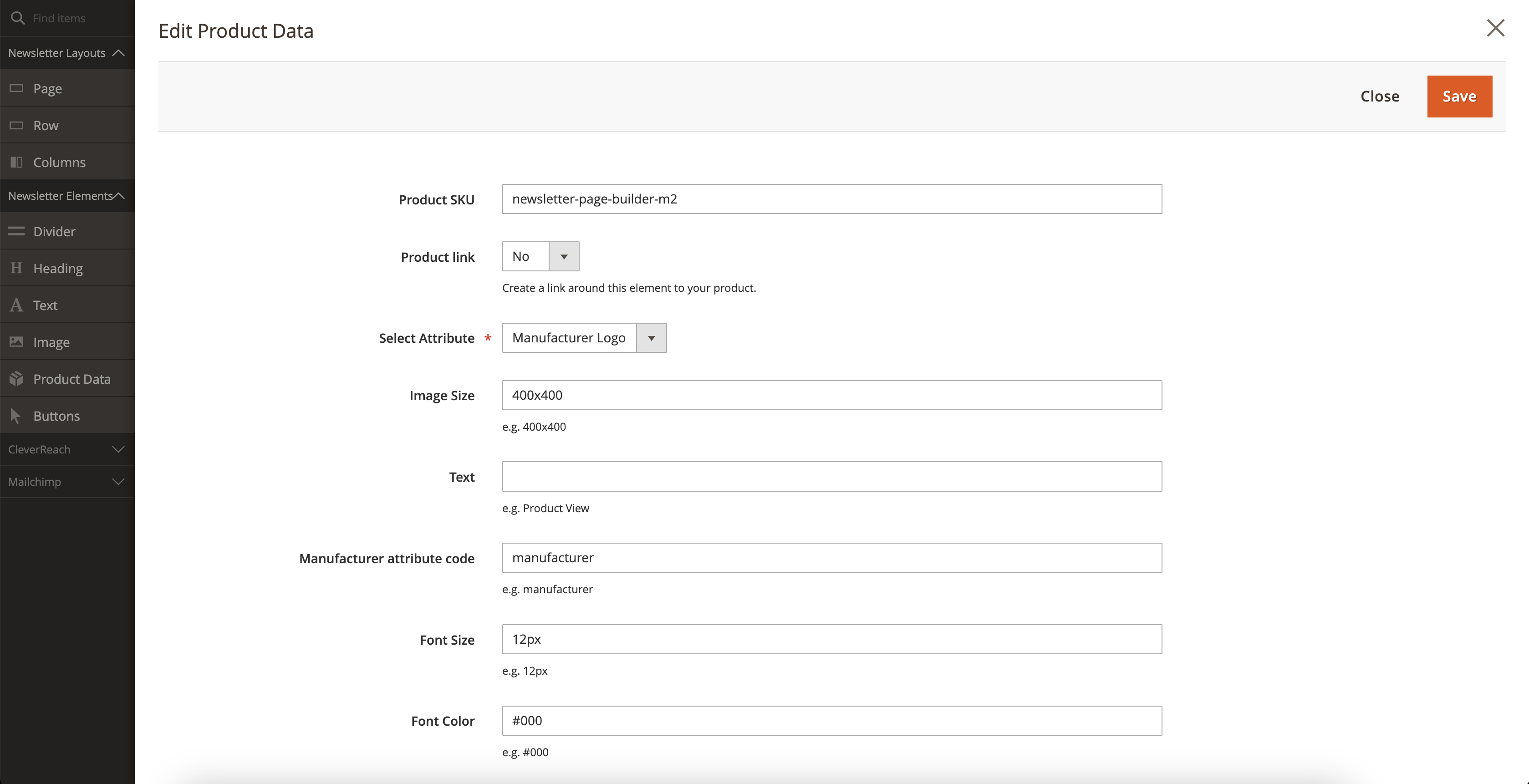
Task: Edit the Product SKU field
Action: click(x=831, y=199)
